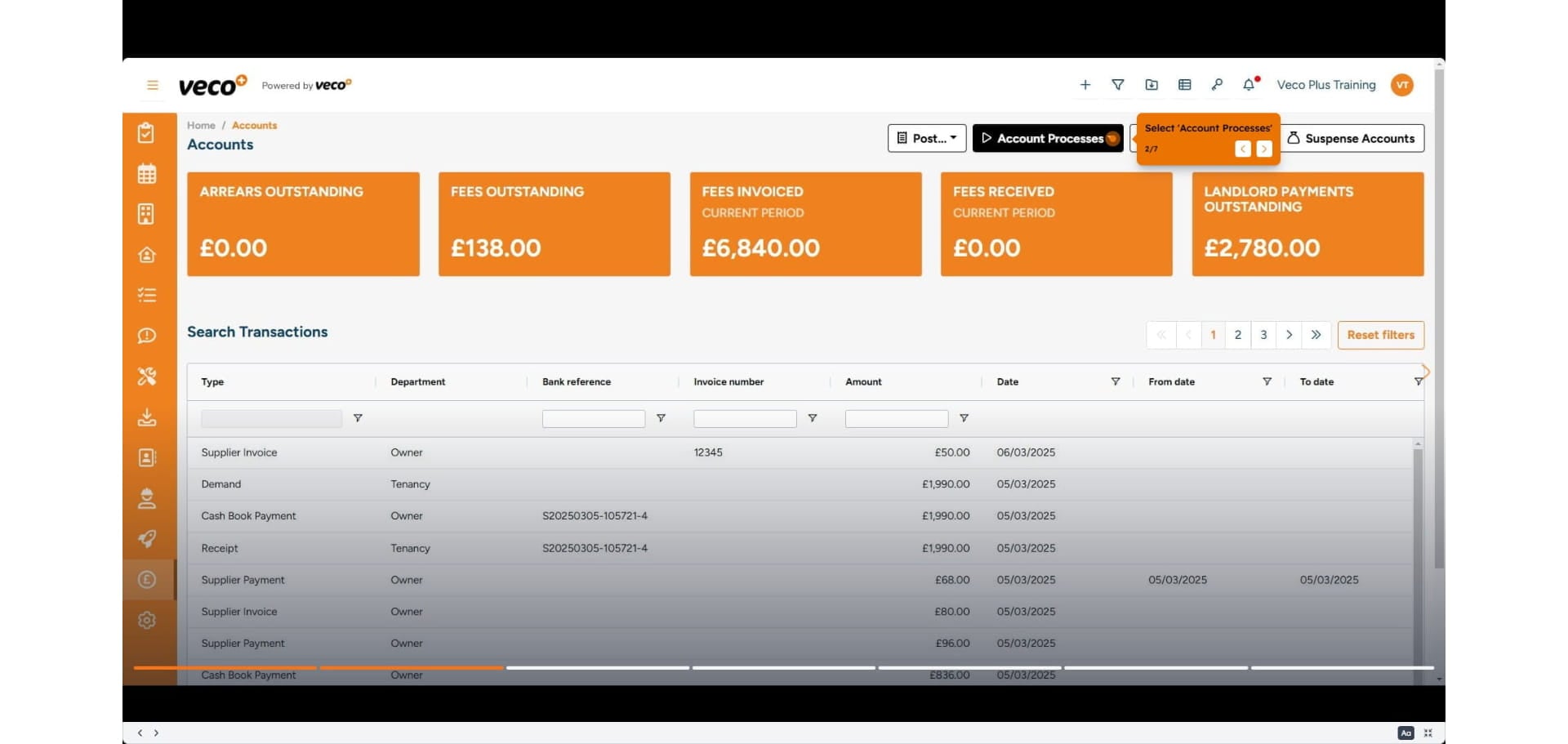Click the Account Processes button

(1048, 138)
